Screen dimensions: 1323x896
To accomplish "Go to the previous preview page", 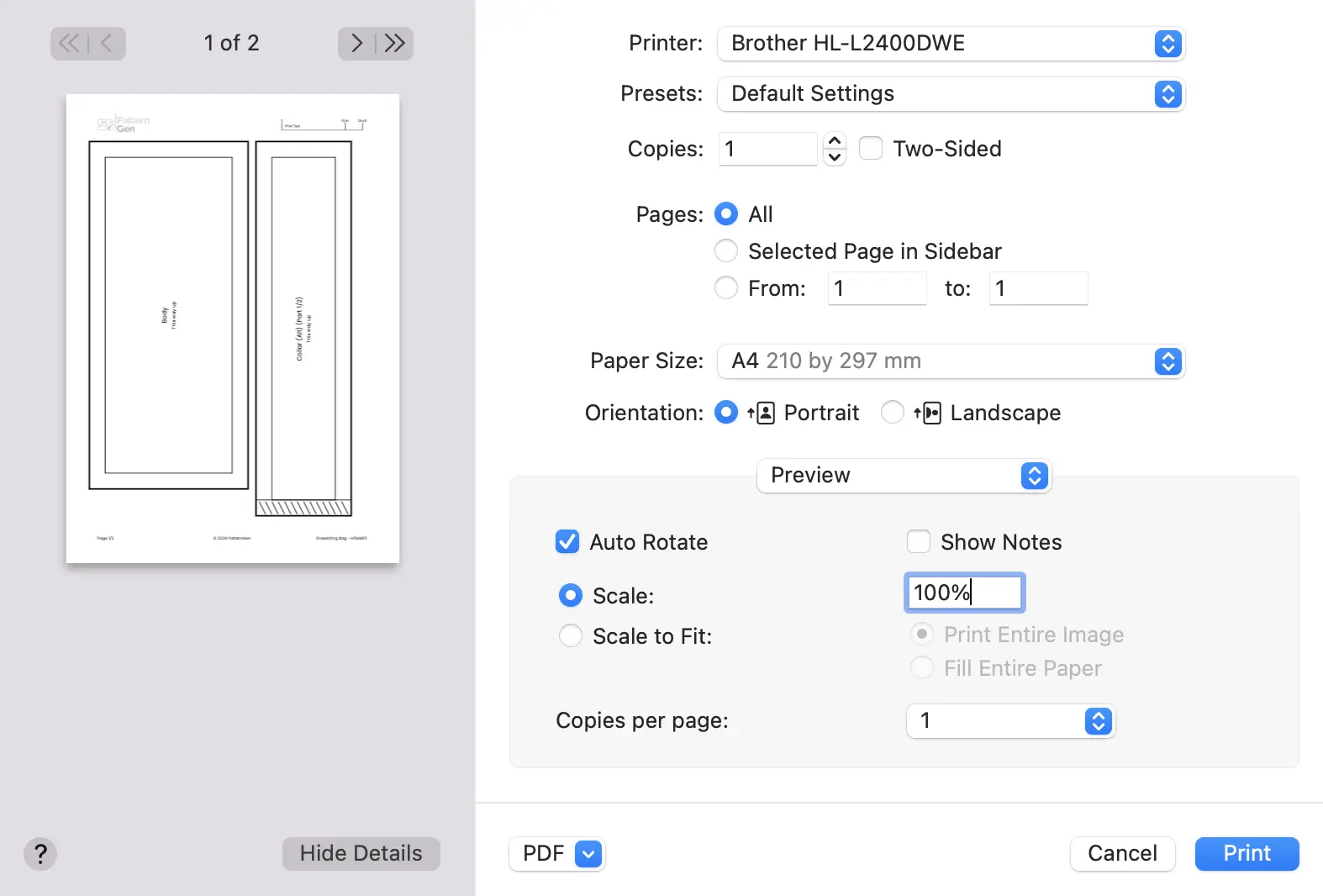I will click(107, 44).
